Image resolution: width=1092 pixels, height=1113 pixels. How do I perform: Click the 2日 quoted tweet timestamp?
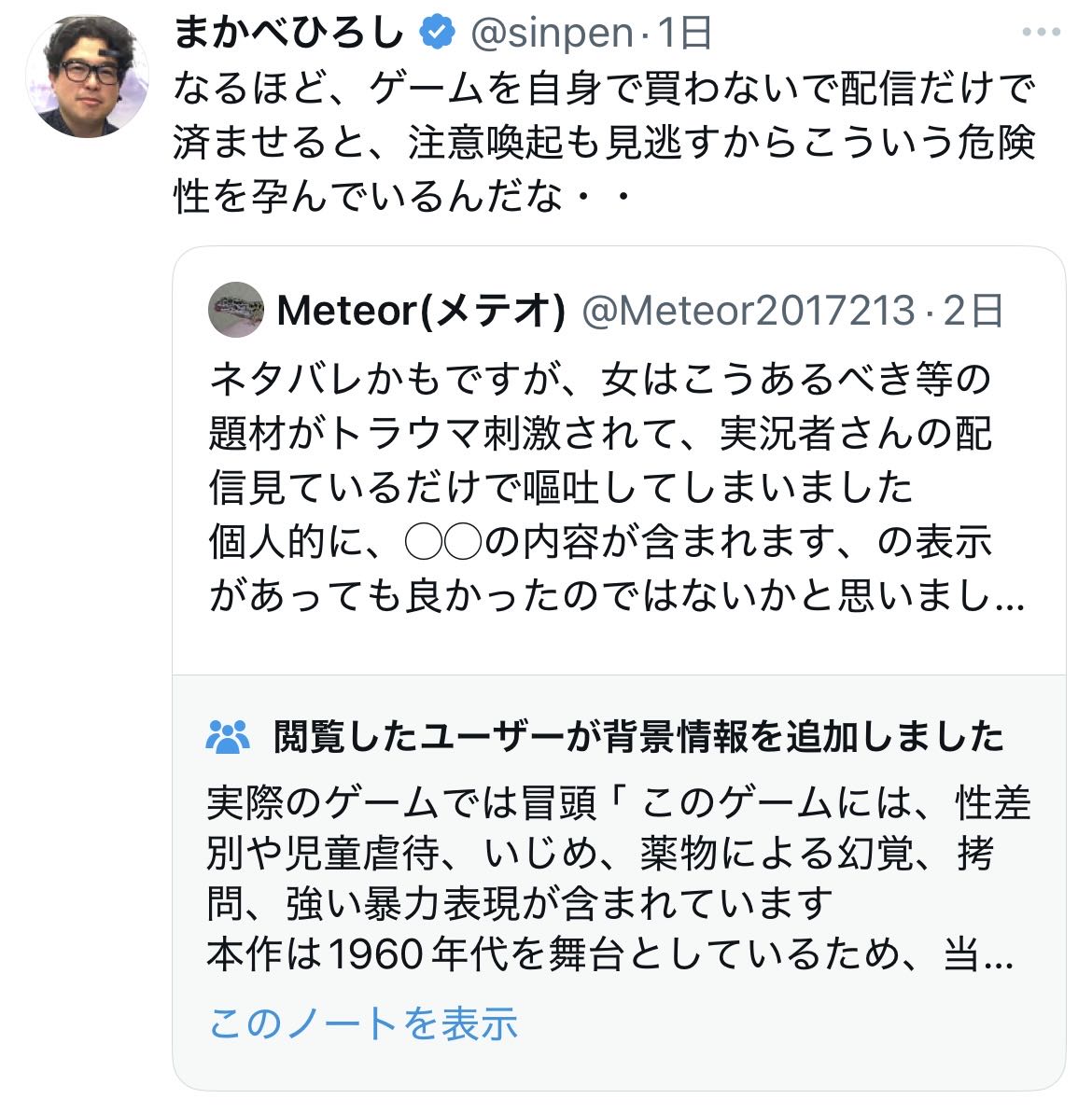coord(973,311)
